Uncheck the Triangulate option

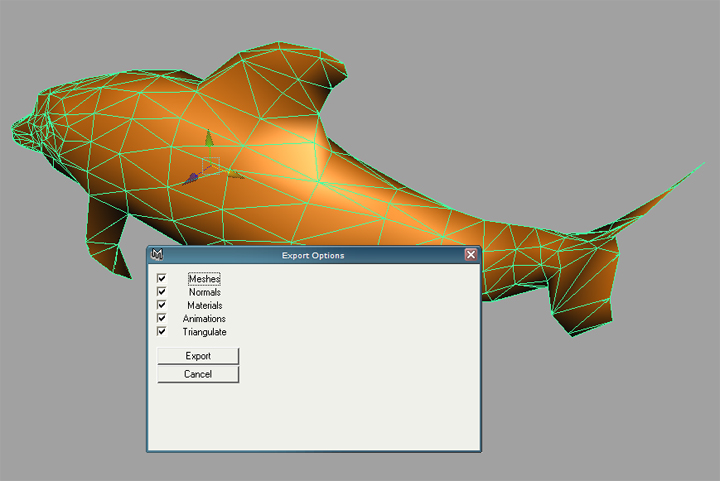point(162,331)
